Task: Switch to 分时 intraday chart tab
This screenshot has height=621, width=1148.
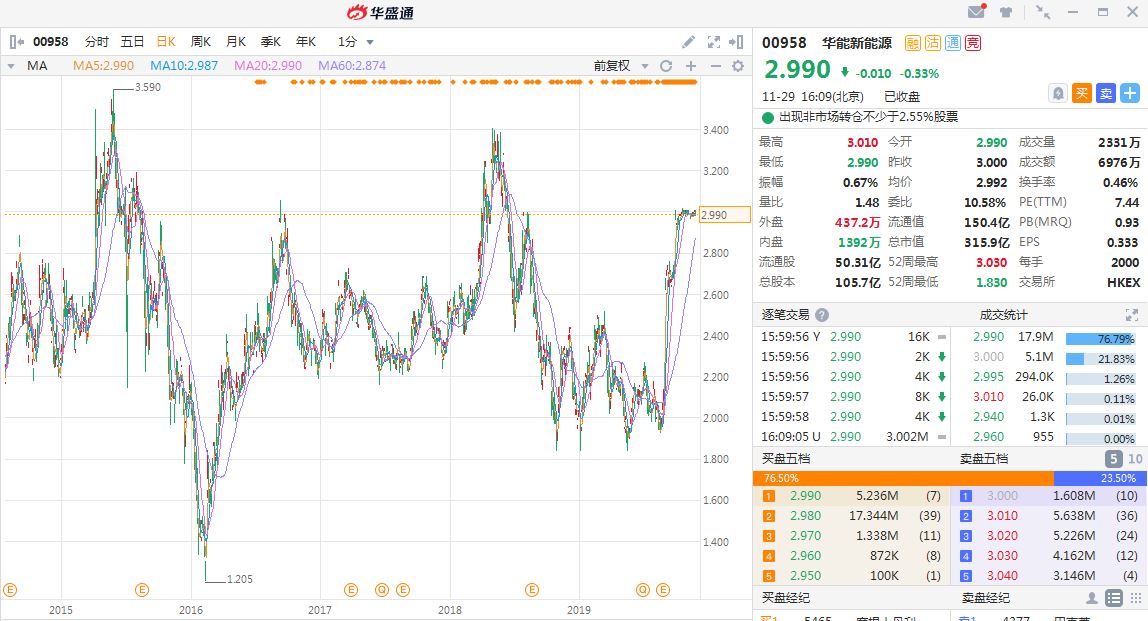Action: tap(97, 42)
